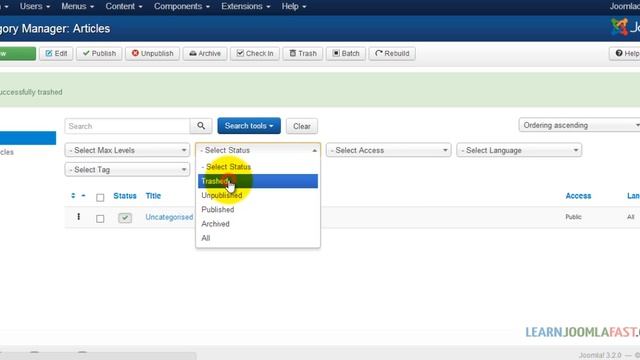This screenshot has height=360, width=640.
Task: Open the Select Tag dropdown
Action: click(x=127, y=169)
